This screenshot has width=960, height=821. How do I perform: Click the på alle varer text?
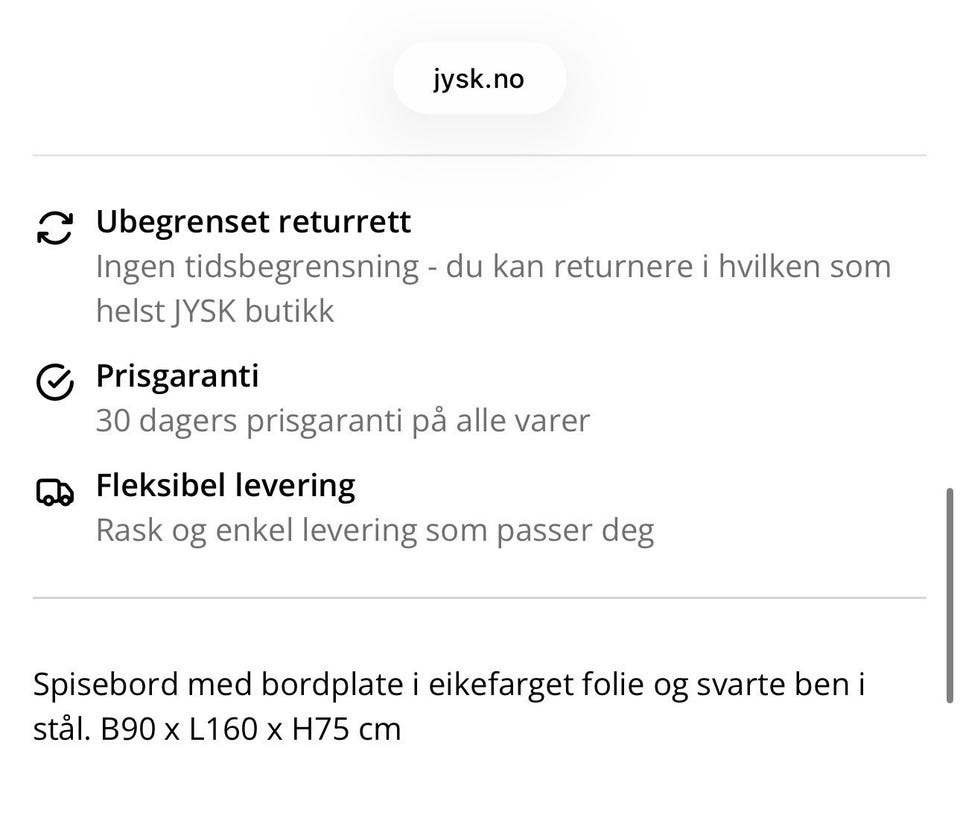click(500, 420)
